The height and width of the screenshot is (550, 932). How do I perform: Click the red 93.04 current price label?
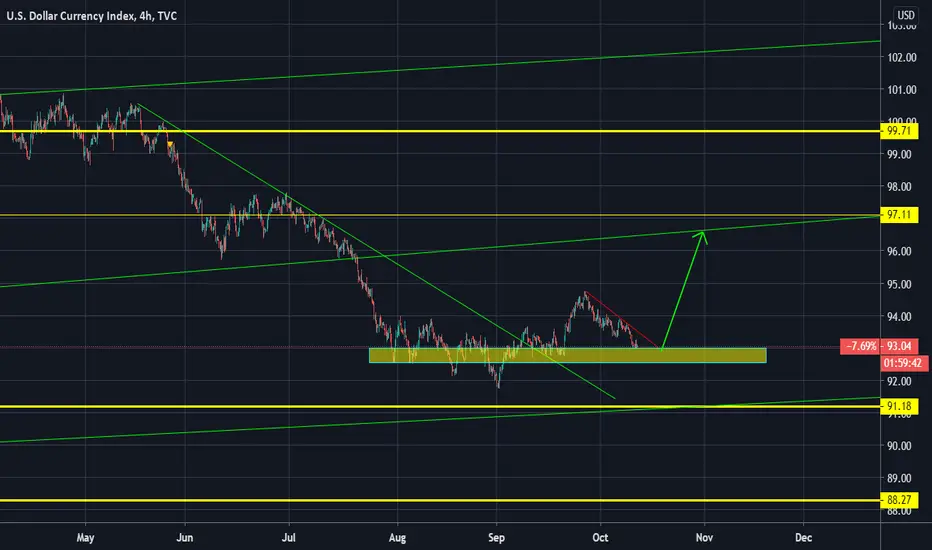pyautogui.click(x=899, y=346)
